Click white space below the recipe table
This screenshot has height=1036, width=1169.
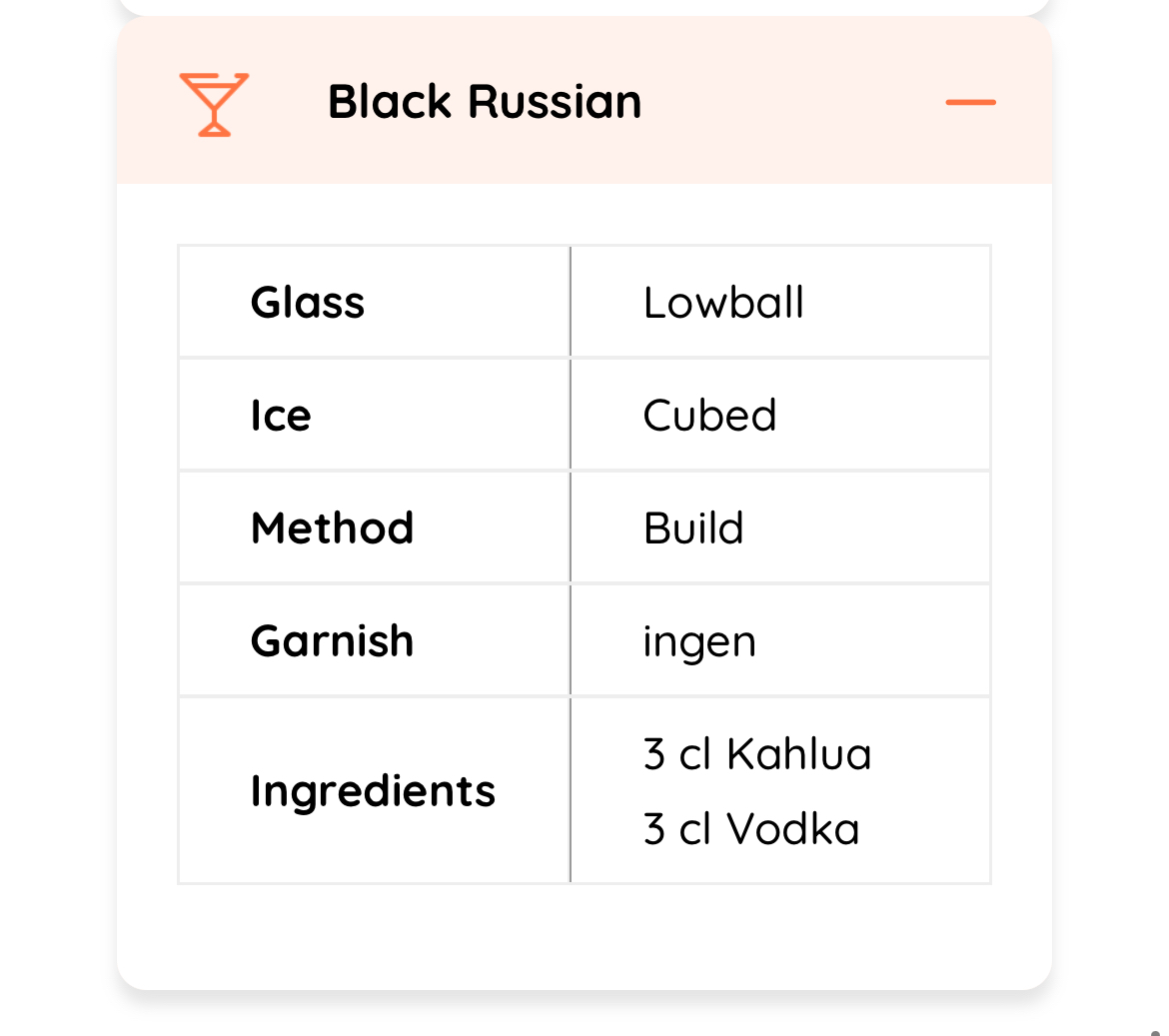(584, 936)
